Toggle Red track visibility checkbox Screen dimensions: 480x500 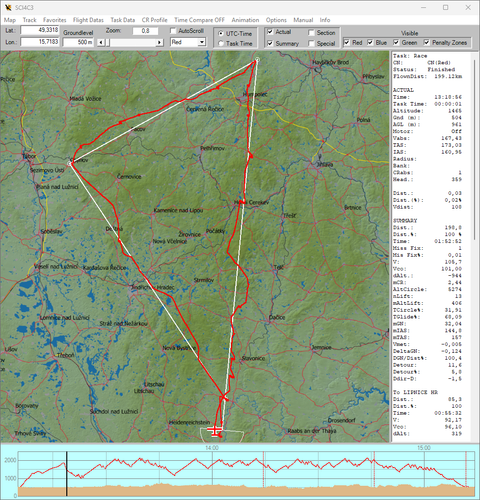347,43
